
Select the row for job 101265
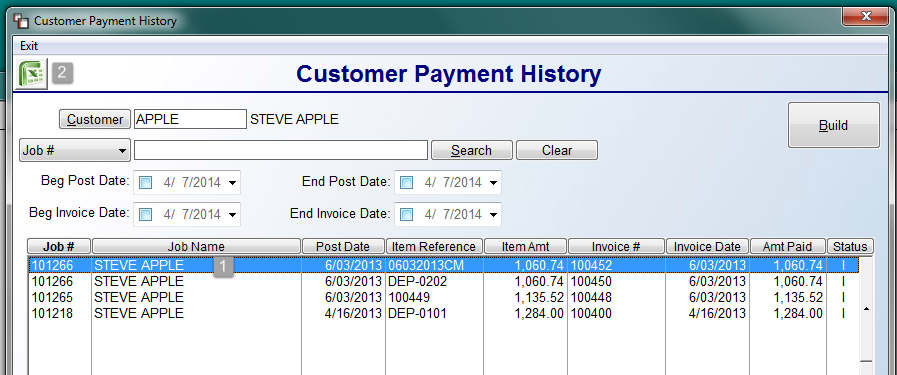point(443,297)
